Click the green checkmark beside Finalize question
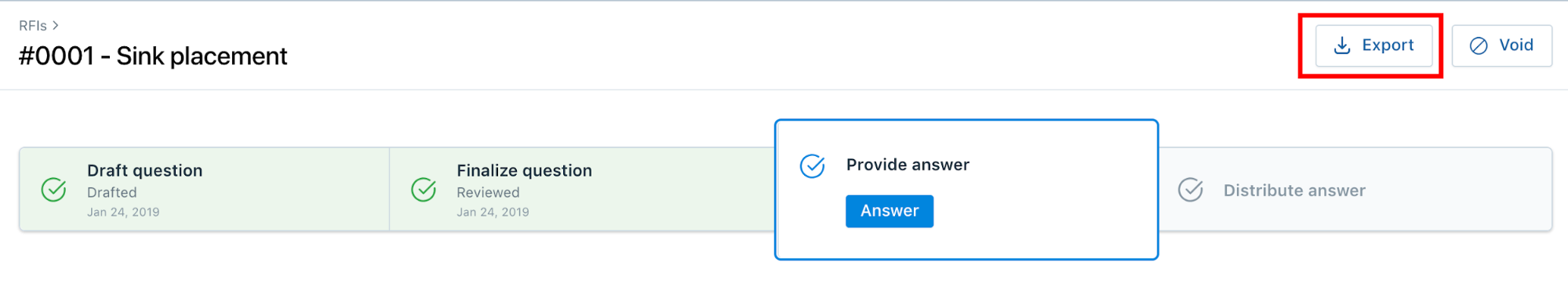The height and width of the screenshot is (287, 1568). (424, 190)
